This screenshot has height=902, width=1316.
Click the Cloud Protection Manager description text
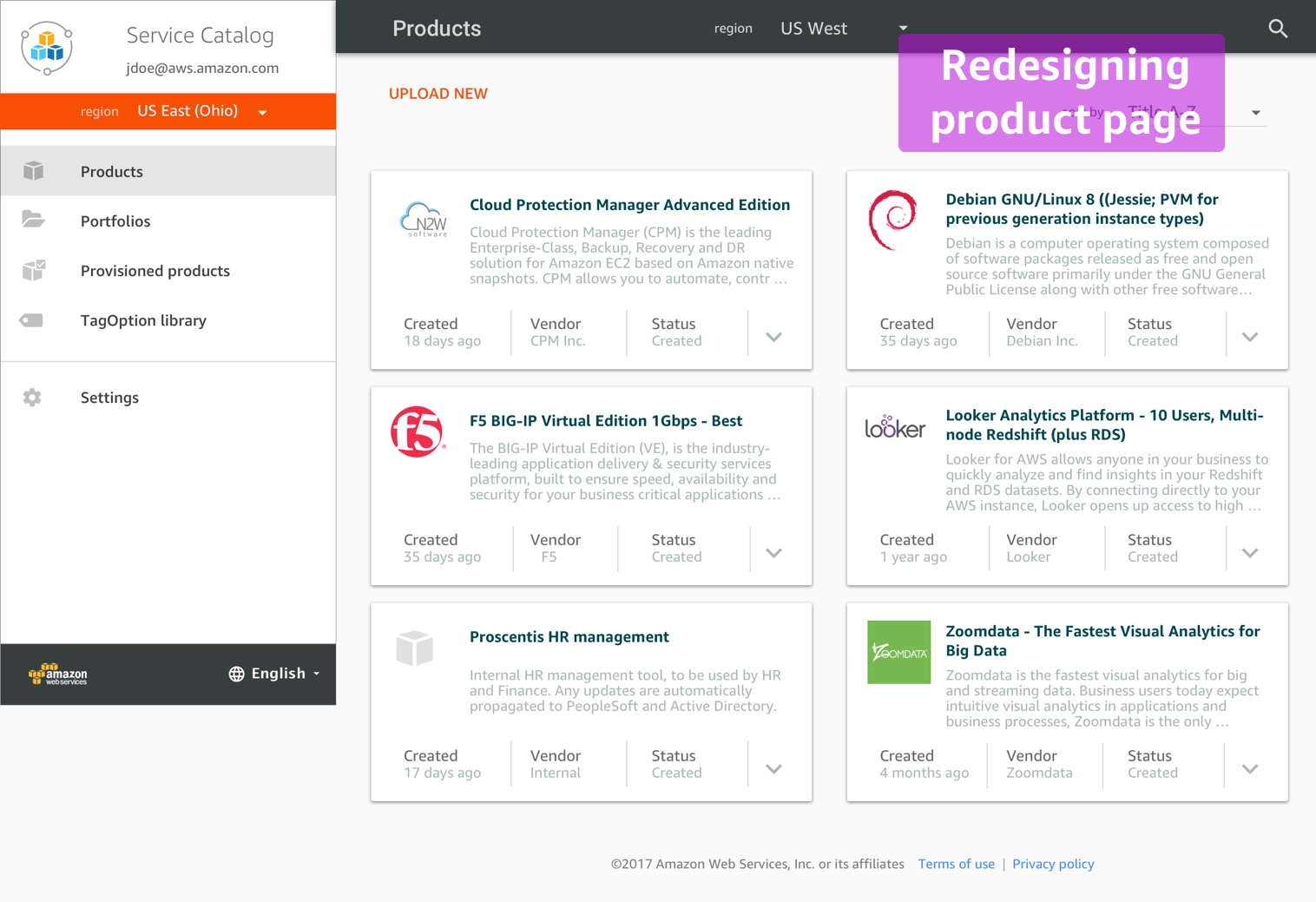tap(632, 255)
